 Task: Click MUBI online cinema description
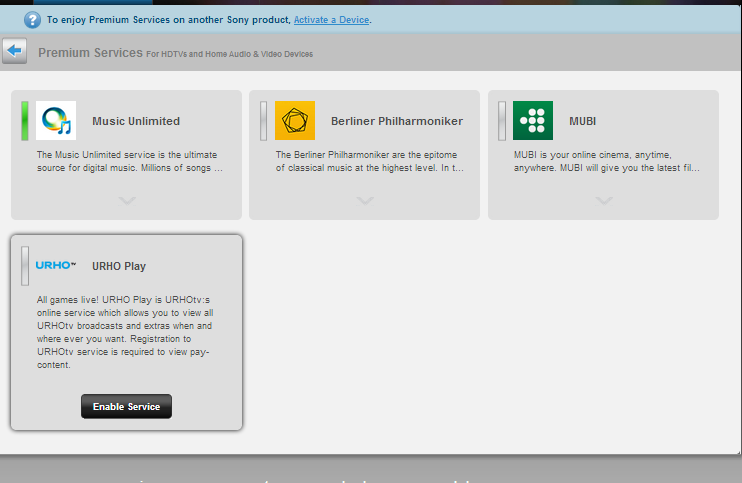(607, 161)
